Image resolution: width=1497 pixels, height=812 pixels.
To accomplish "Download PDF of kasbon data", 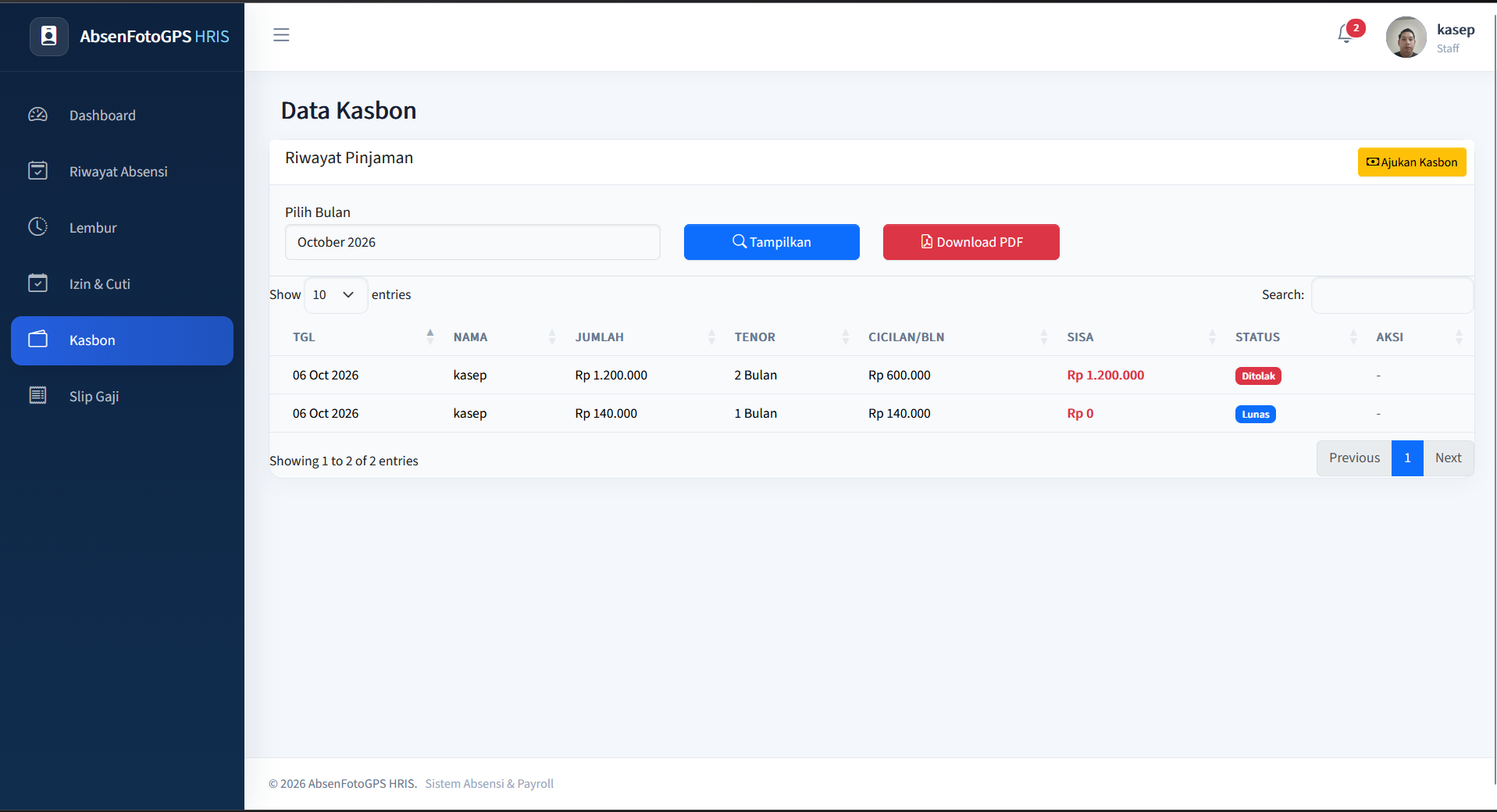I will pos(971,242).
